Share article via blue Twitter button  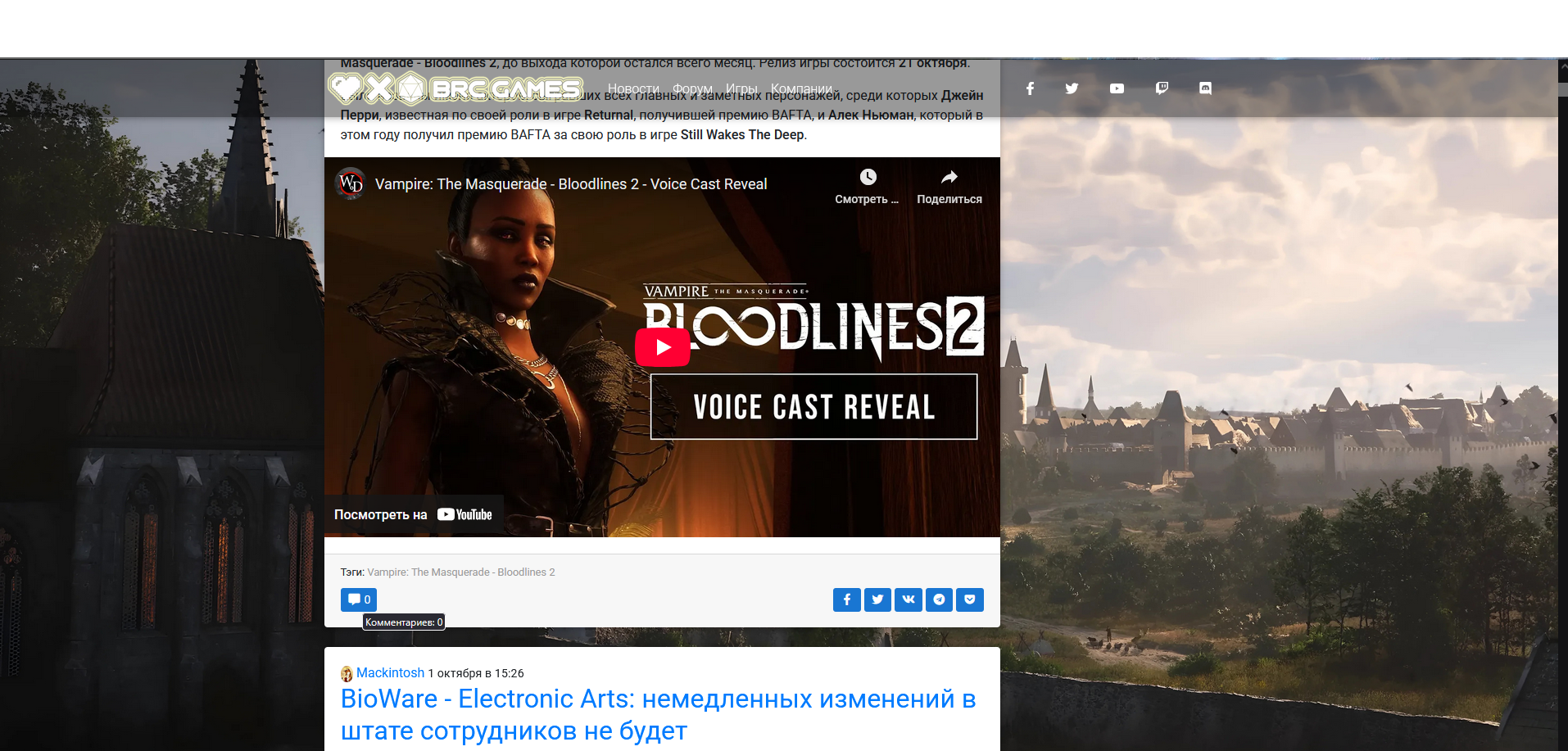point(877,599)
